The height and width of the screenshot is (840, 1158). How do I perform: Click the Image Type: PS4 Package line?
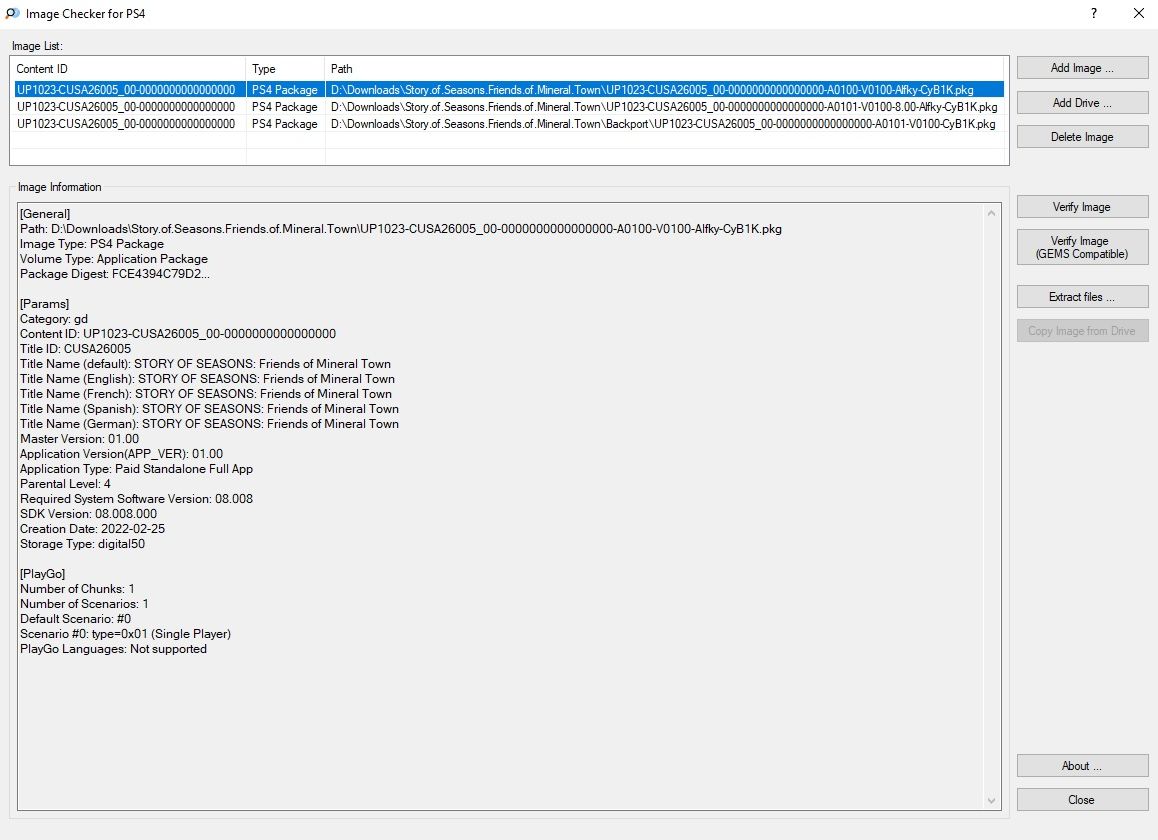(92, 244)
